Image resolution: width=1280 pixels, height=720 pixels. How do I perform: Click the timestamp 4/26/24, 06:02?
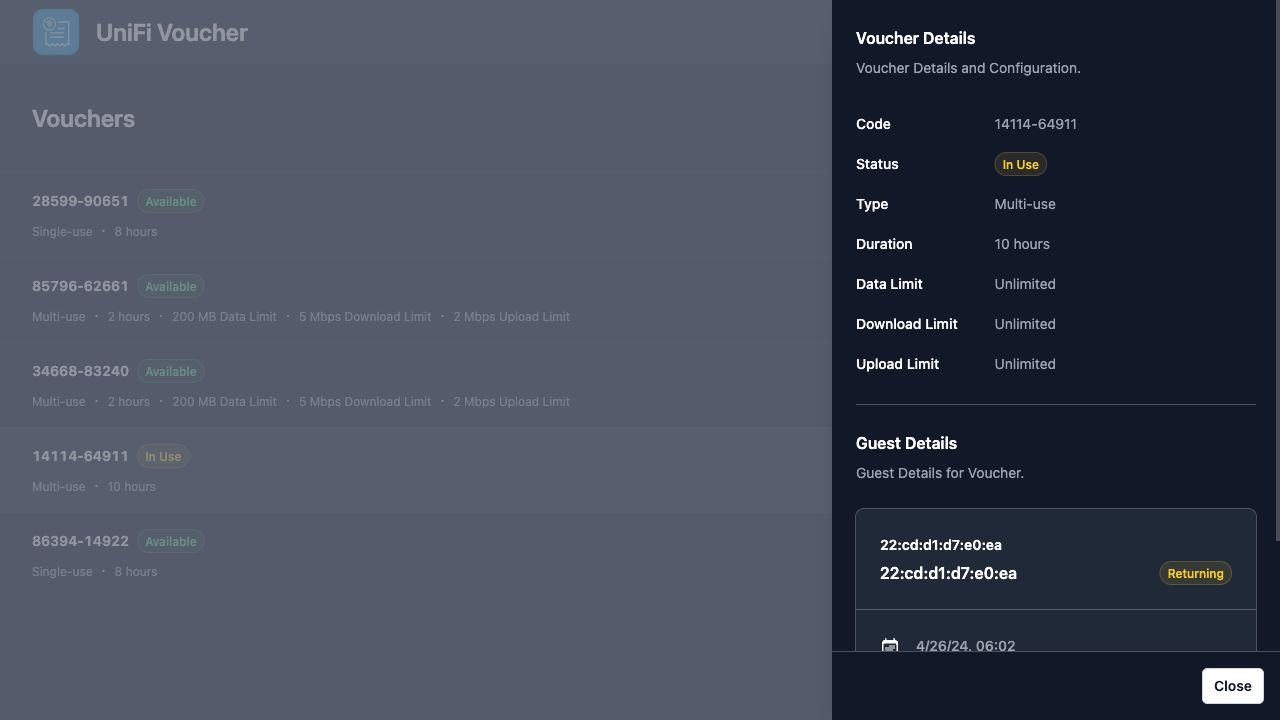(965, 646)
